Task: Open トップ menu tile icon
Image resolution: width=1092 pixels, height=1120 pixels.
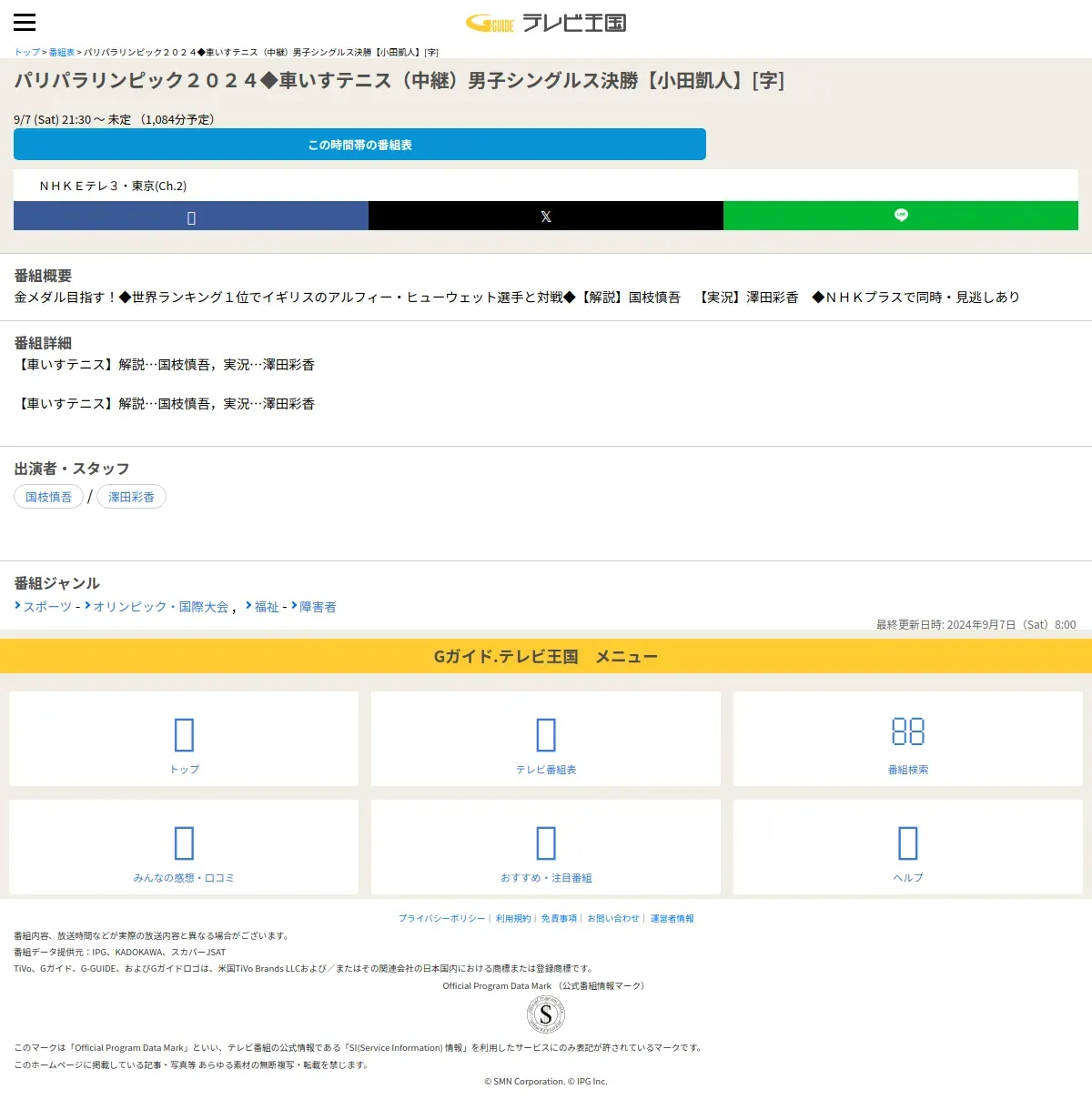Action: pos(184,735)
